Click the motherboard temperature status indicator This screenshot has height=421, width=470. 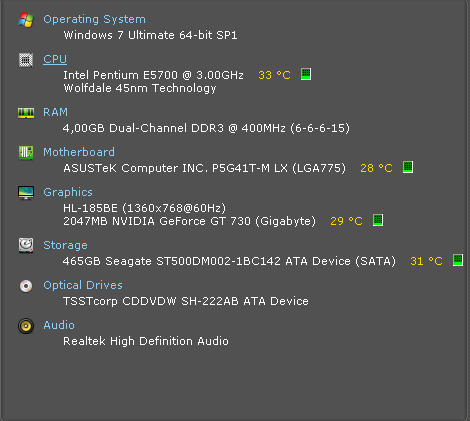(408, 167)
